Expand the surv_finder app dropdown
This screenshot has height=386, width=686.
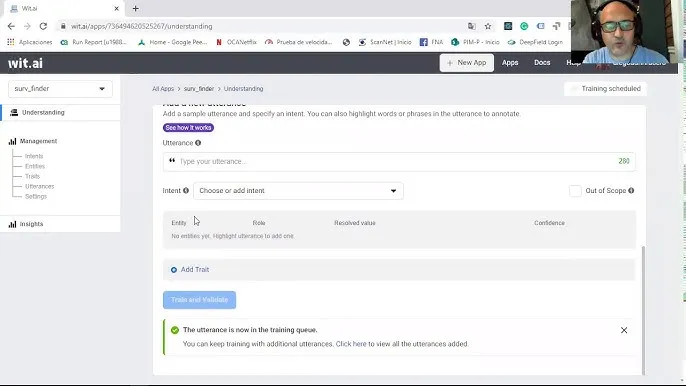pos(60,88)
